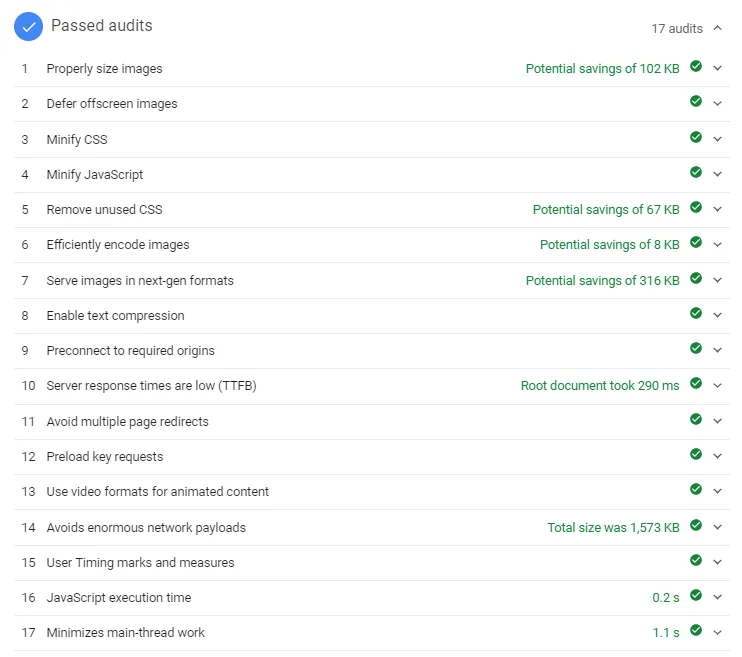This screenshot has height=657, width=742.
Task: Click green pass icon for Properly size images
Action: (x=696, y=66)
